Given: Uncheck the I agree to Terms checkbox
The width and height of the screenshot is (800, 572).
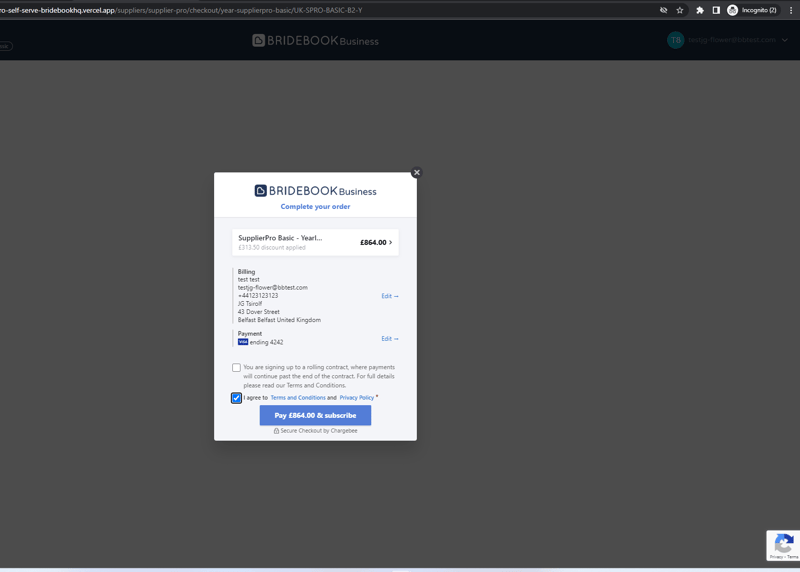Looking at the screenshot, I should [237, 398].
